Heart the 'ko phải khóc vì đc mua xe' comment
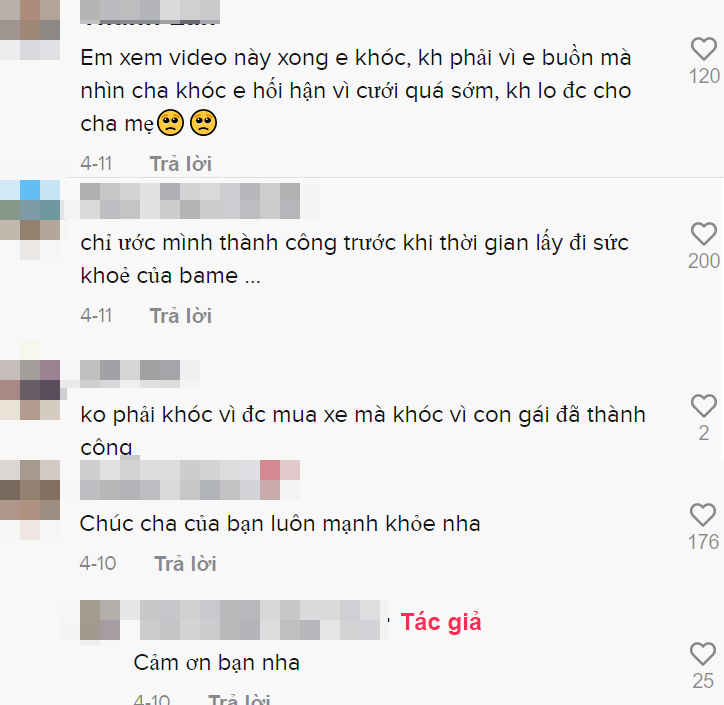 pyautogui.click(x=704, y=406)
